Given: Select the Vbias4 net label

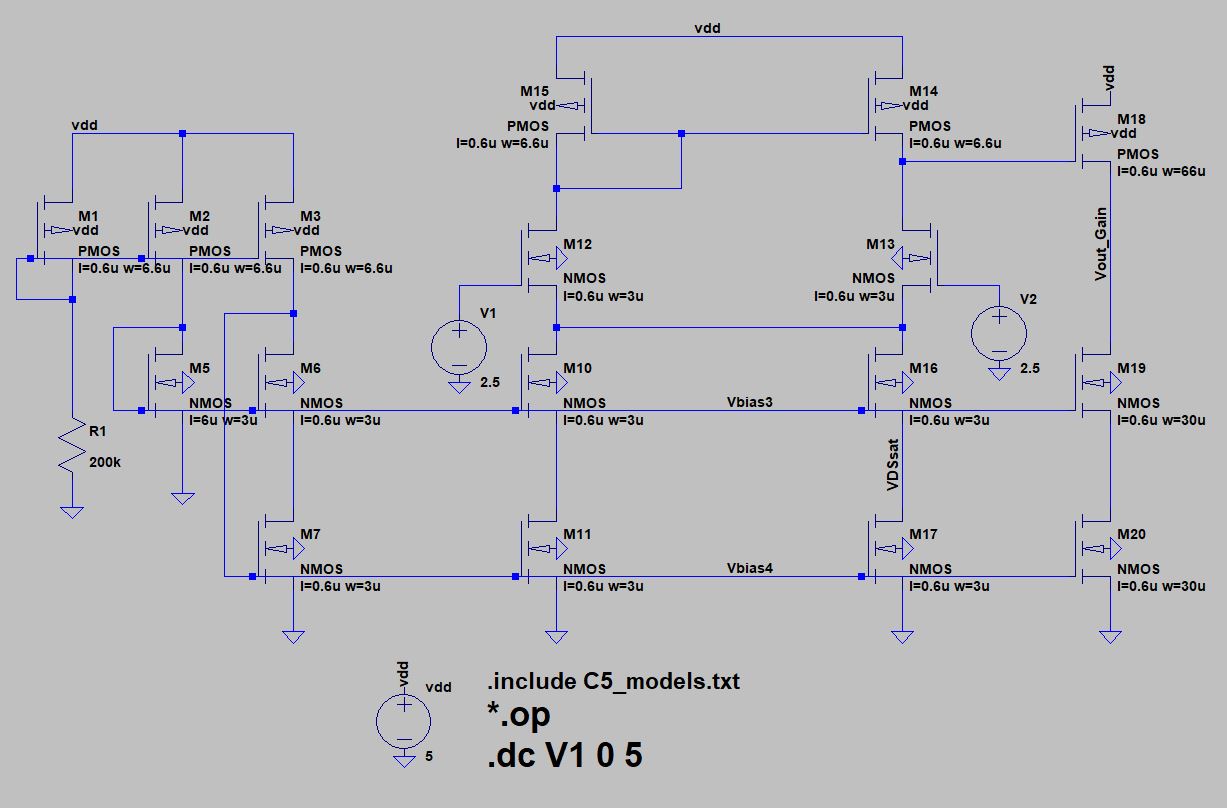Looking at the screenshot, I should pos(750,567).
